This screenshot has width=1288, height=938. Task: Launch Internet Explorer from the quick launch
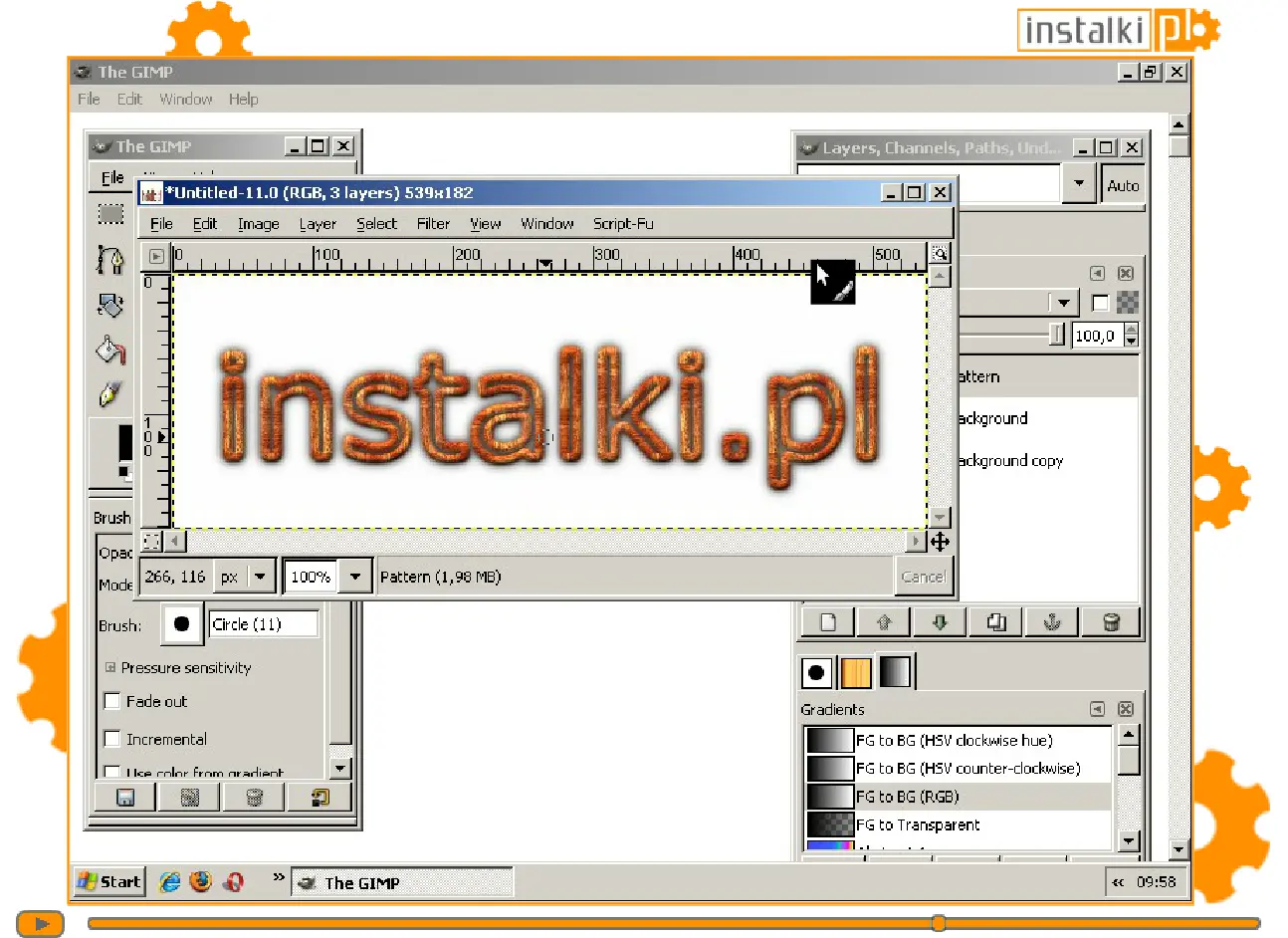(x=170, y=882)
